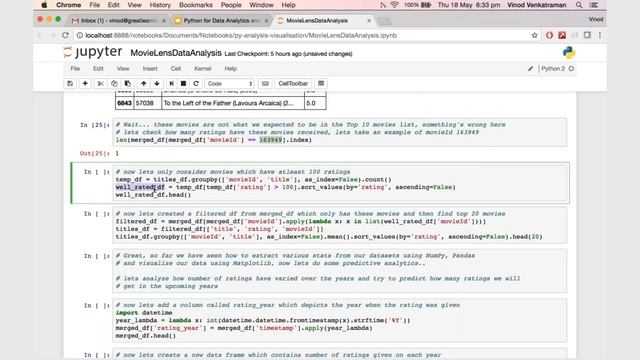
Task: Click the Out[25] output value 1
Action: (117, 153)
